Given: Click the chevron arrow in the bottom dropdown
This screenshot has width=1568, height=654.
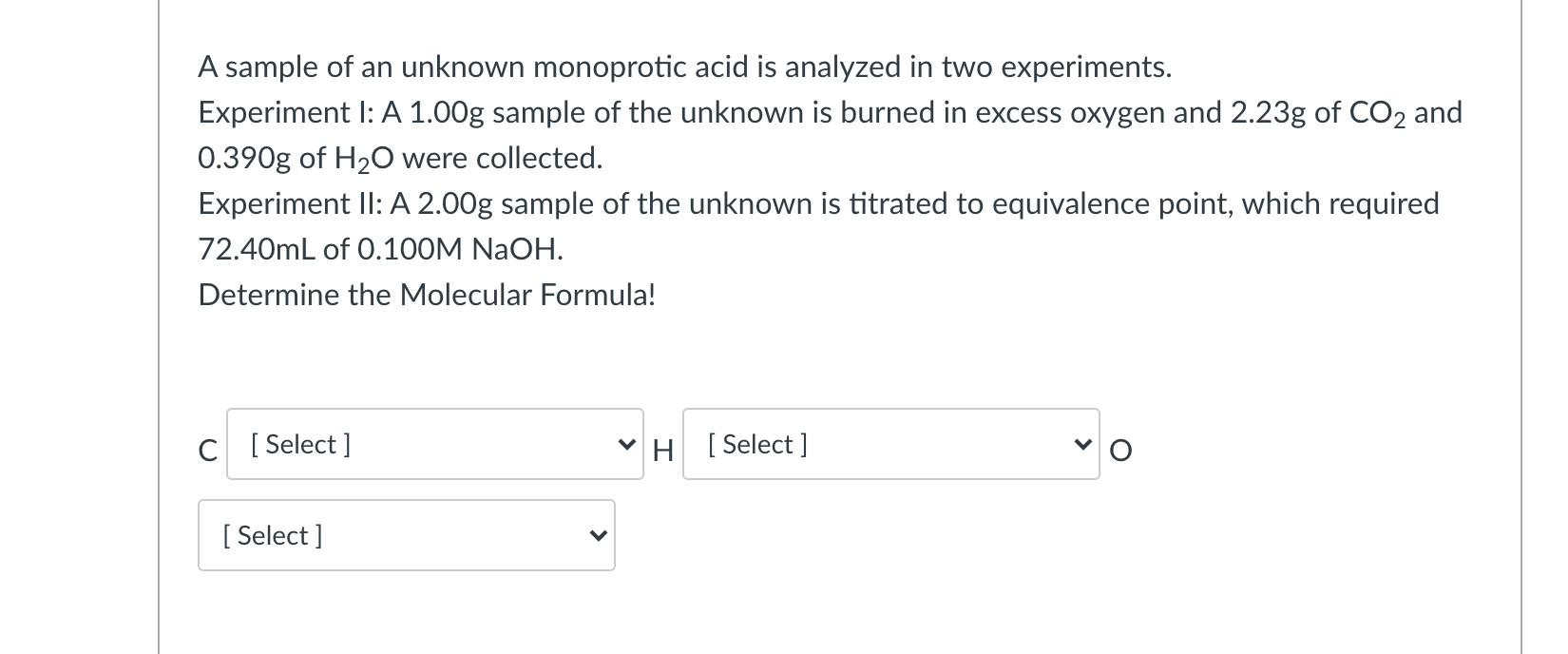Looking at the screenshot, I should pyautogui.click(x=597, y=535).
